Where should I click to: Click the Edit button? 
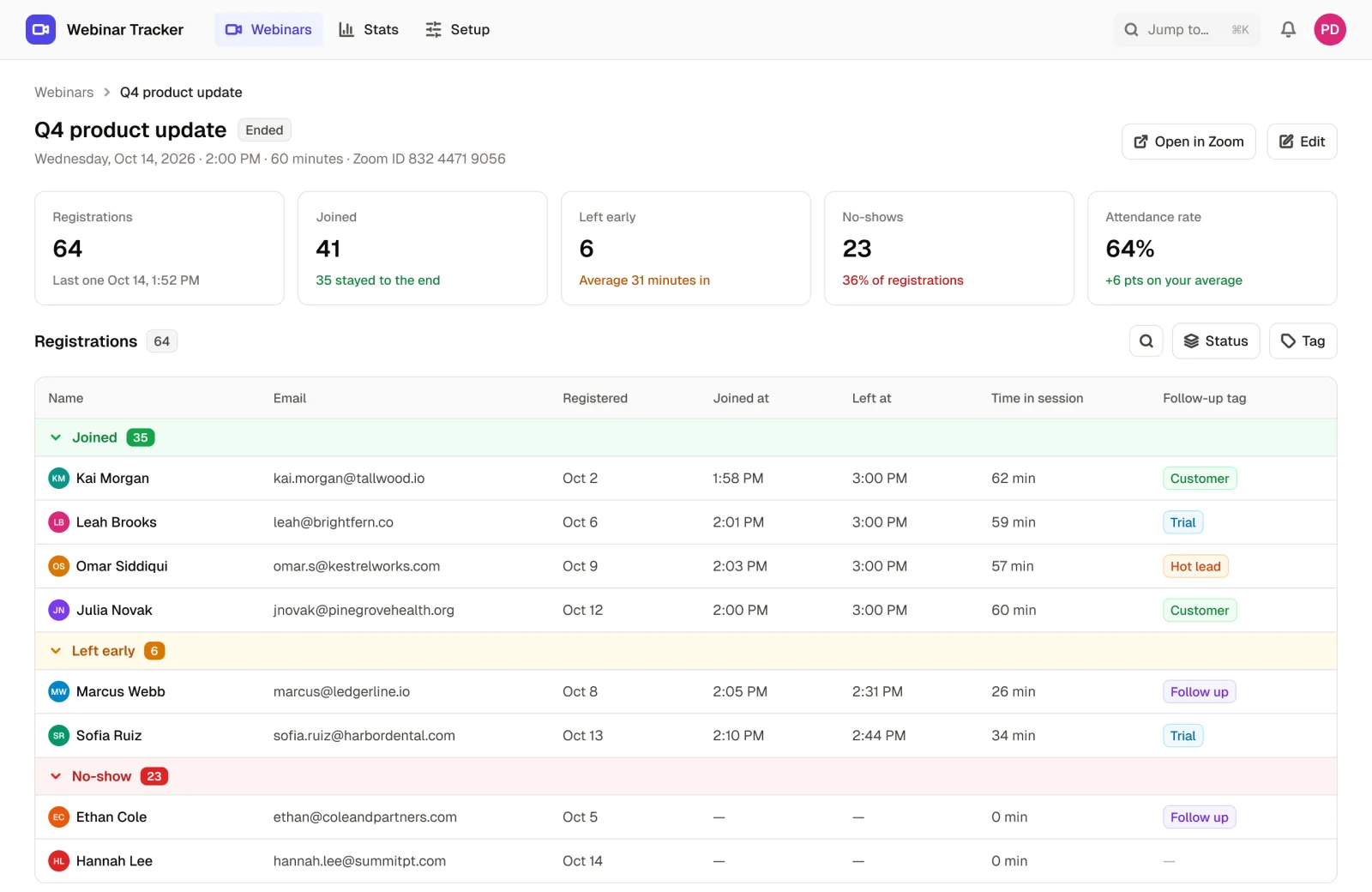tap(1302, 142)
